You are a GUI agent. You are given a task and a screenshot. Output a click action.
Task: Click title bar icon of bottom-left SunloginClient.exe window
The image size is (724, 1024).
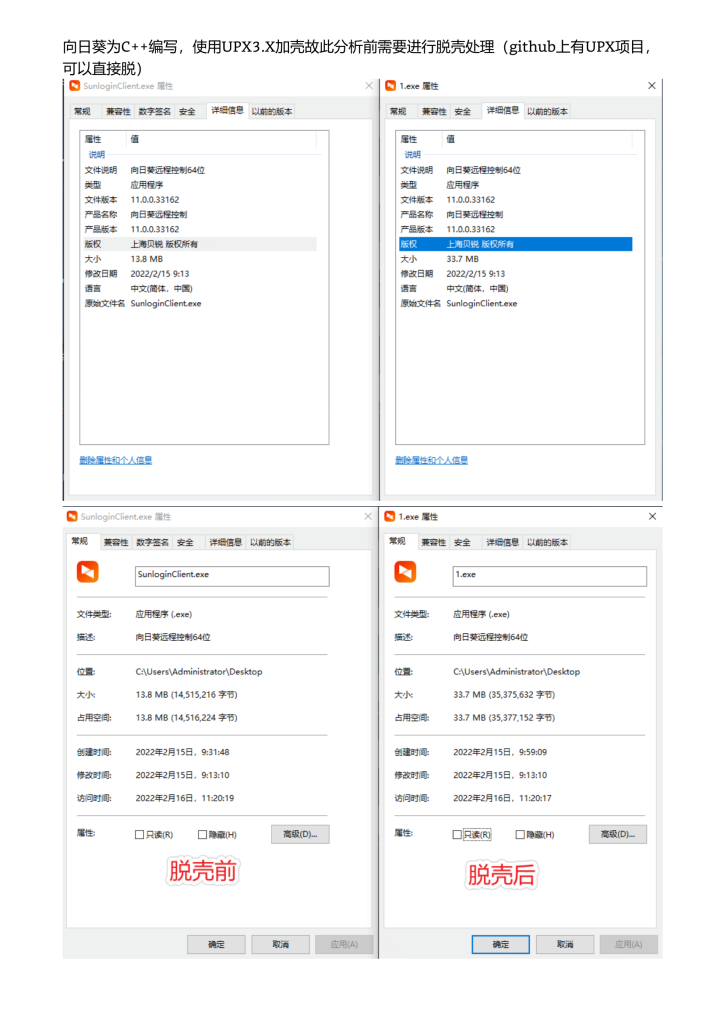pos(72,517)
